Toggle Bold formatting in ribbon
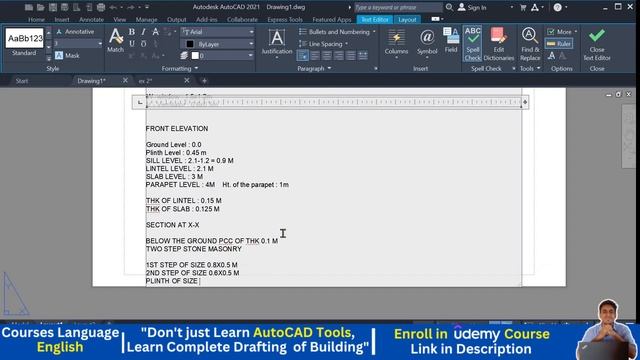The width and height of the screenshot is (640, 360). tap(131, 32)
